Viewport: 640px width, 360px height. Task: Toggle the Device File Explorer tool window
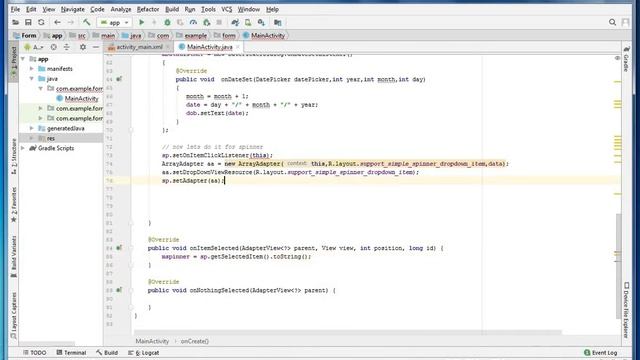point(627,309)
